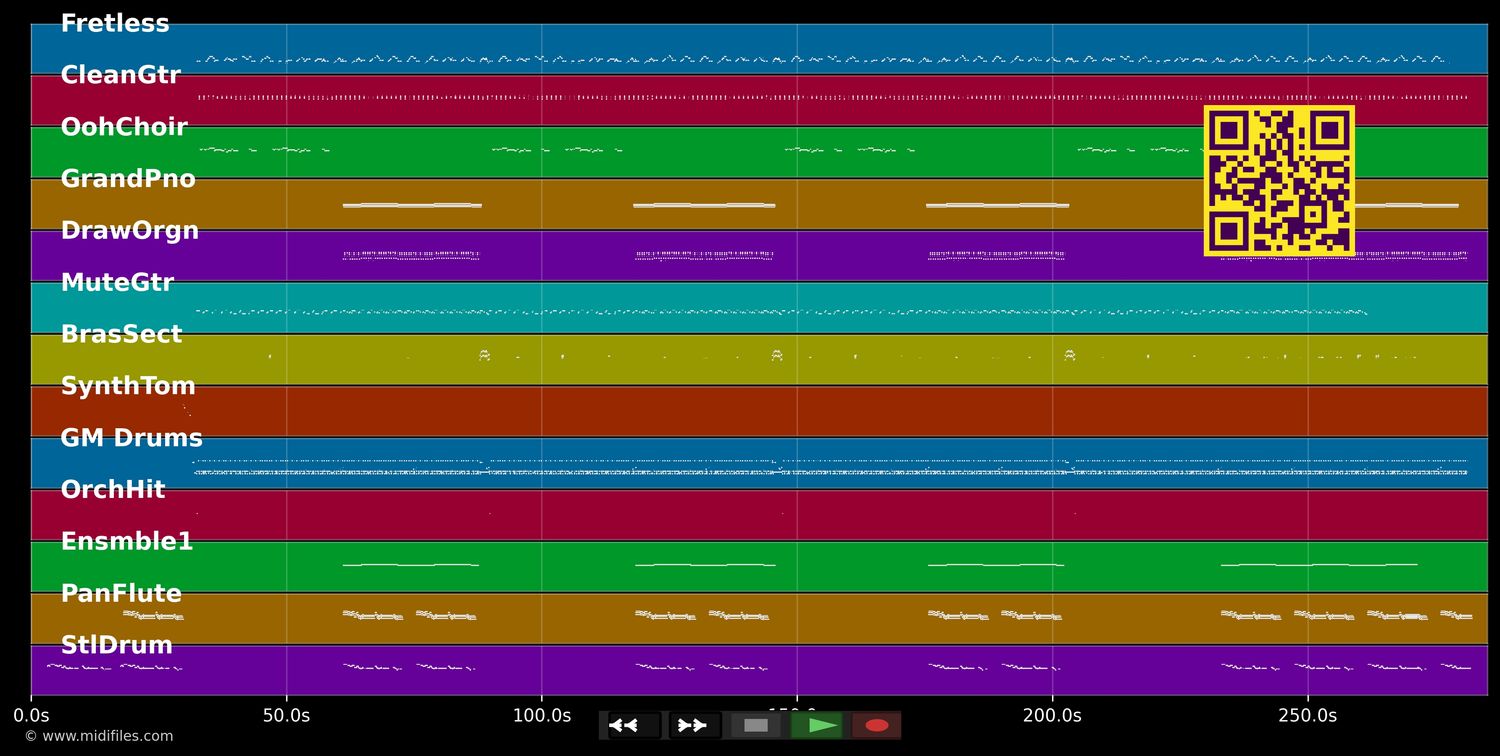Screen dimensions: 1500x756
Task: Open the www.midifiles.com link
Action: [99, 736]
